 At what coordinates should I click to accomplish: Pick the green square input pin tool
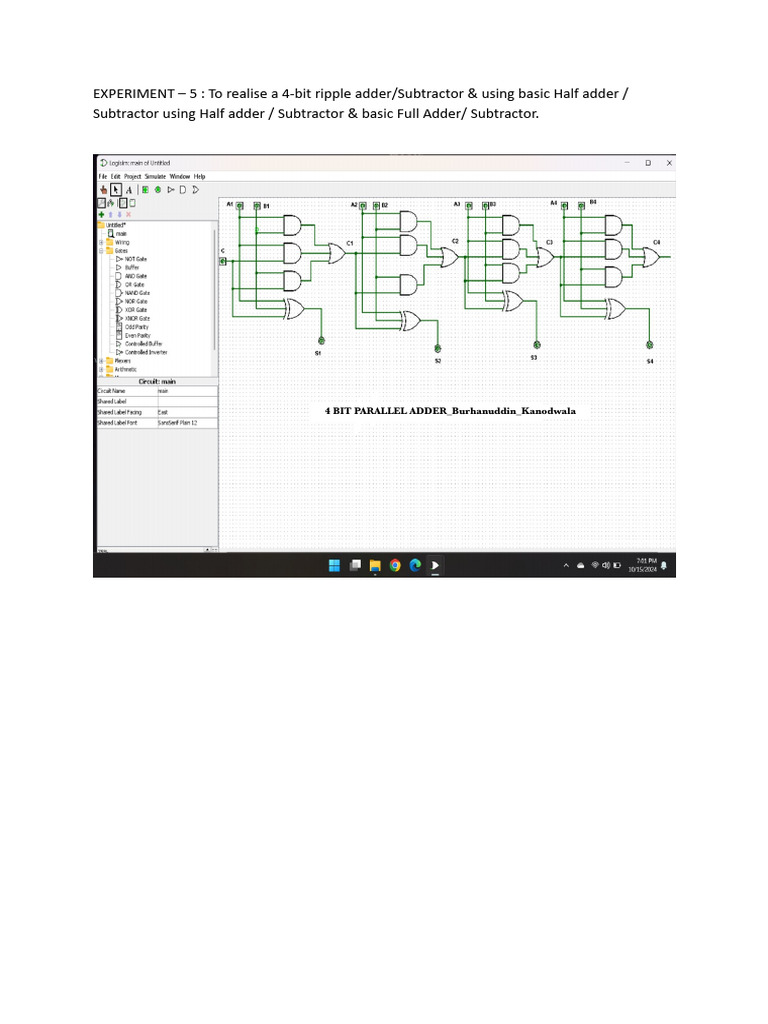pos(145,190)
